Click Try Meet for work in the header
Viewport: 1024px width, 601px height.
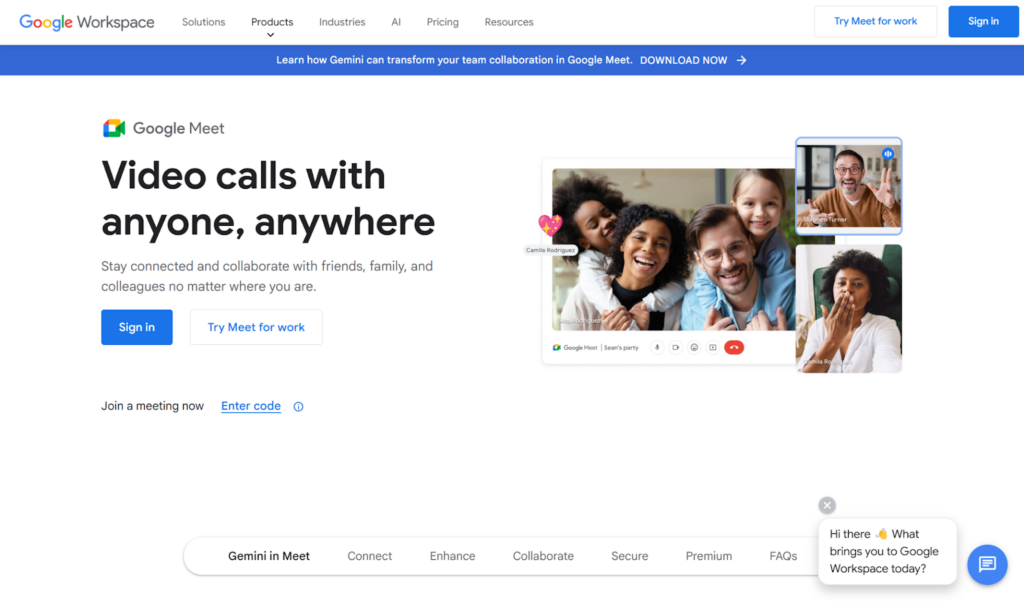click(876, 21)
